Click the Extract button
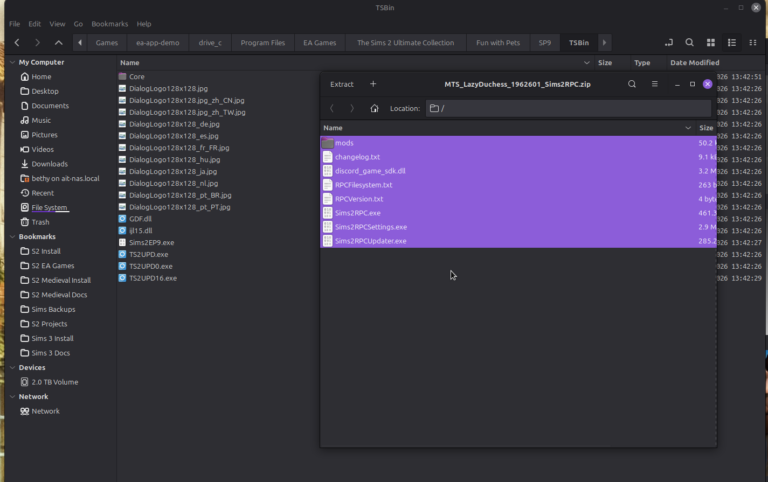This screenshot has width=768, height=482. [x=341, y=84]
